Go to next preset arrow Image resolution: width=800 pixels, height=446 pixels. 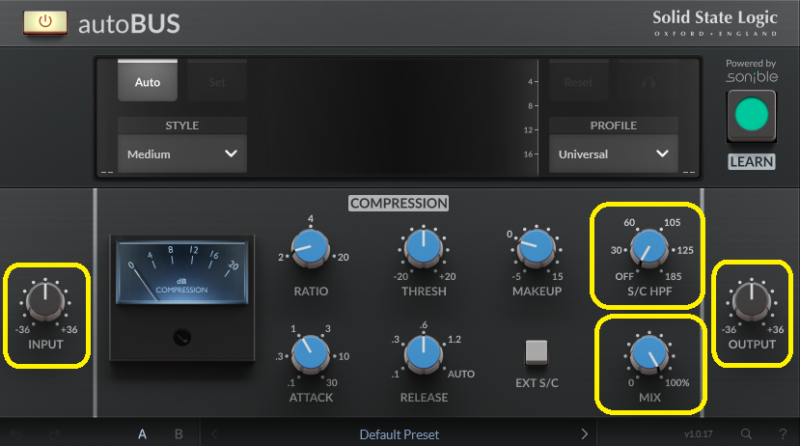tap(584, 434)
